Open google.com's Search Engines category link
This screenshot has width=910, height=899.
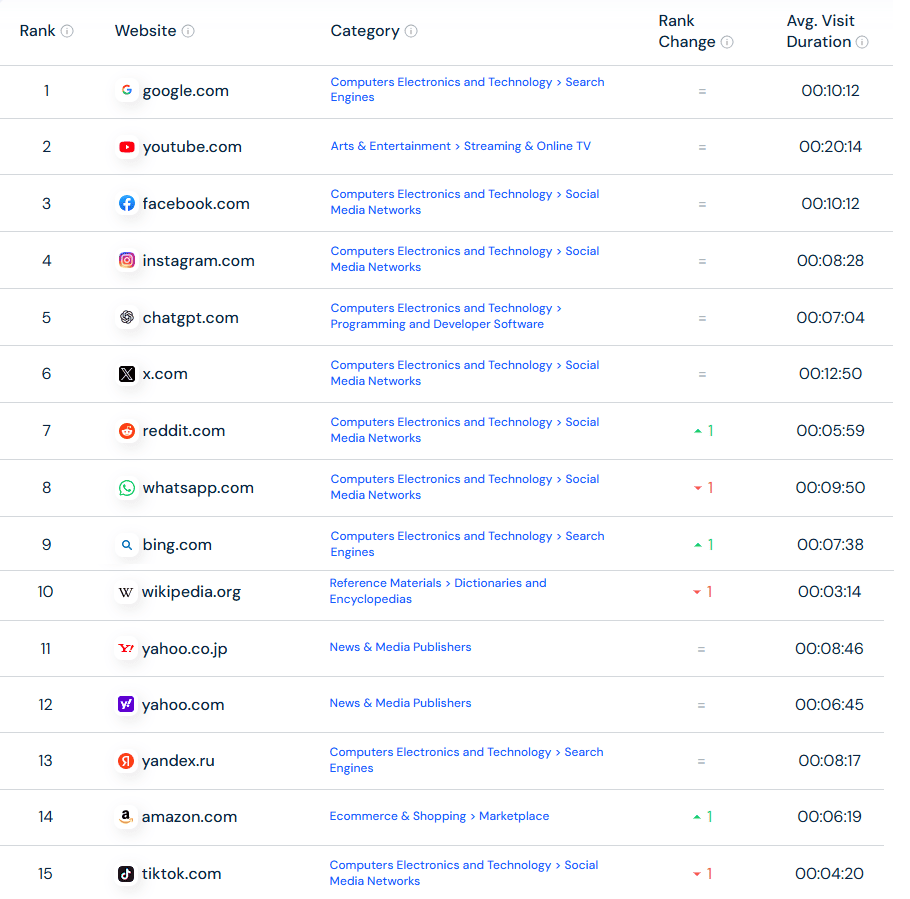(467, 89)
